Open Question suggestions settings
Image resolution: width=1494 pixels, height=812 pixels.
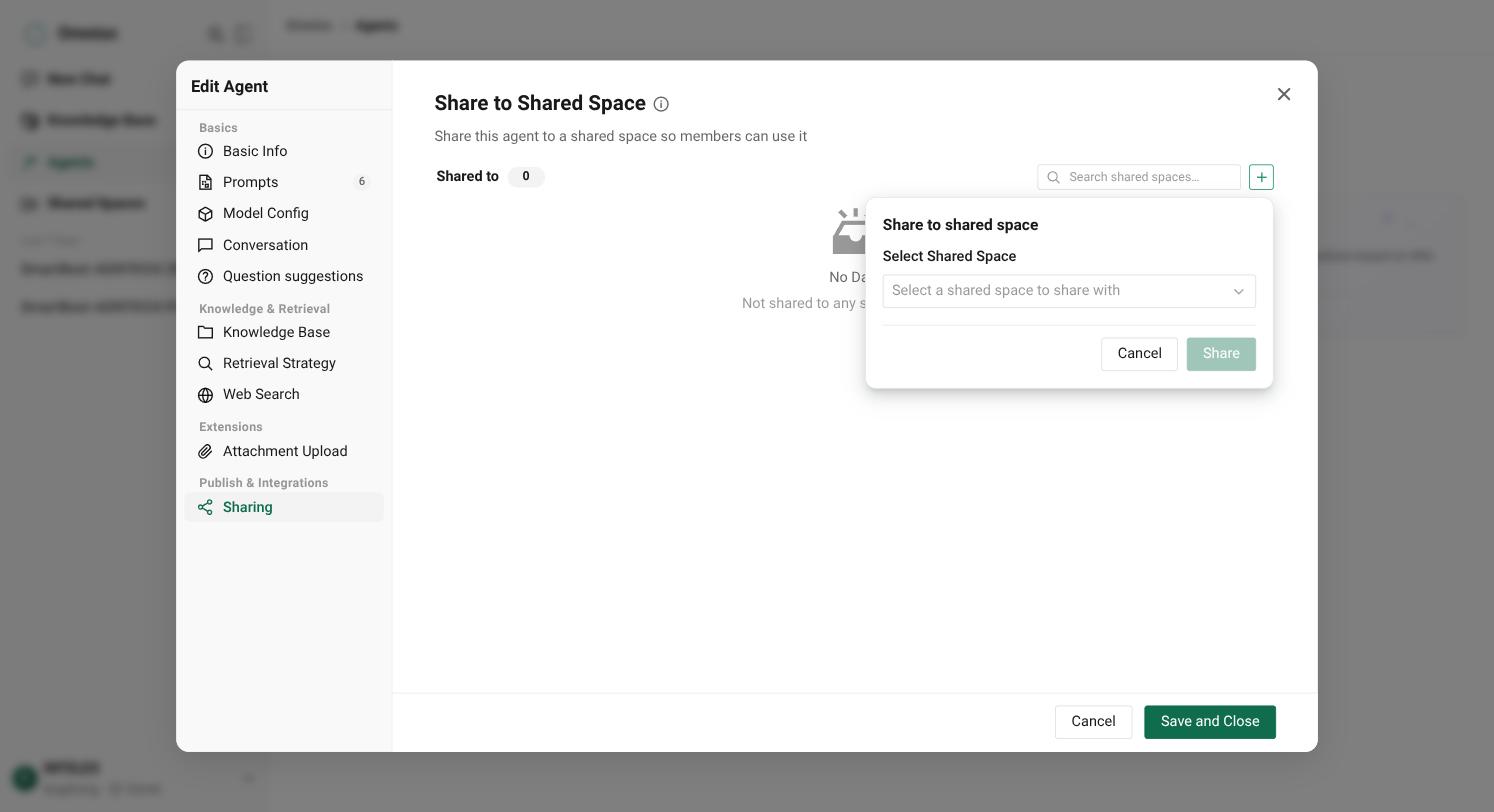pyautogui.click(x=284, y=276)
